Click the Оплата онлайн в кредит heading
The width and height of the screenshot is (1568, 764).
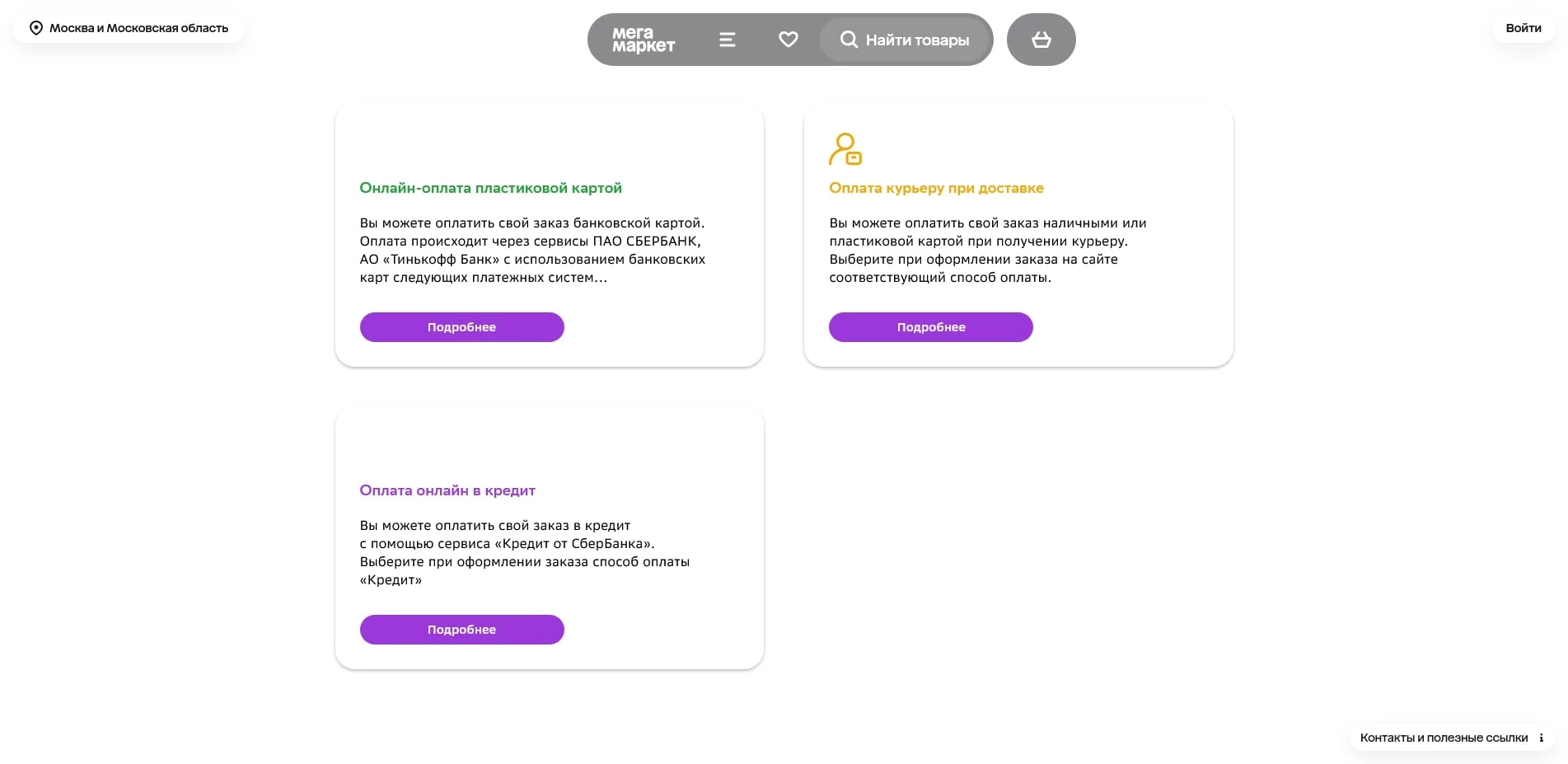(447, 490)
